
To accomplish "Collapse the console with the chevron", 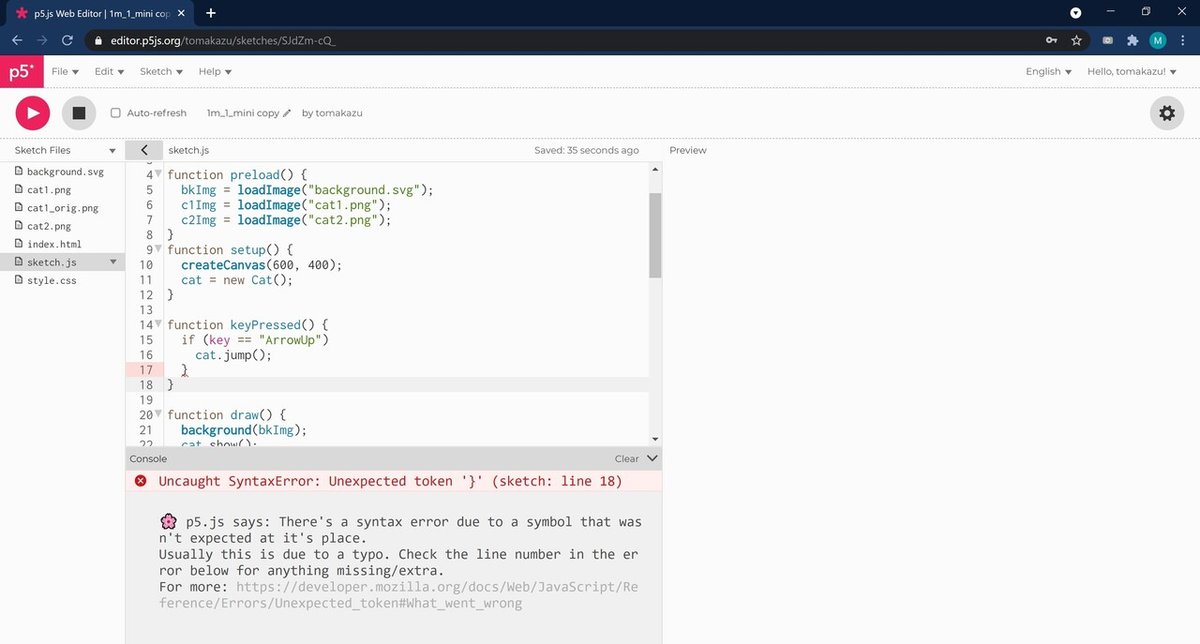I will coord(653,459).
